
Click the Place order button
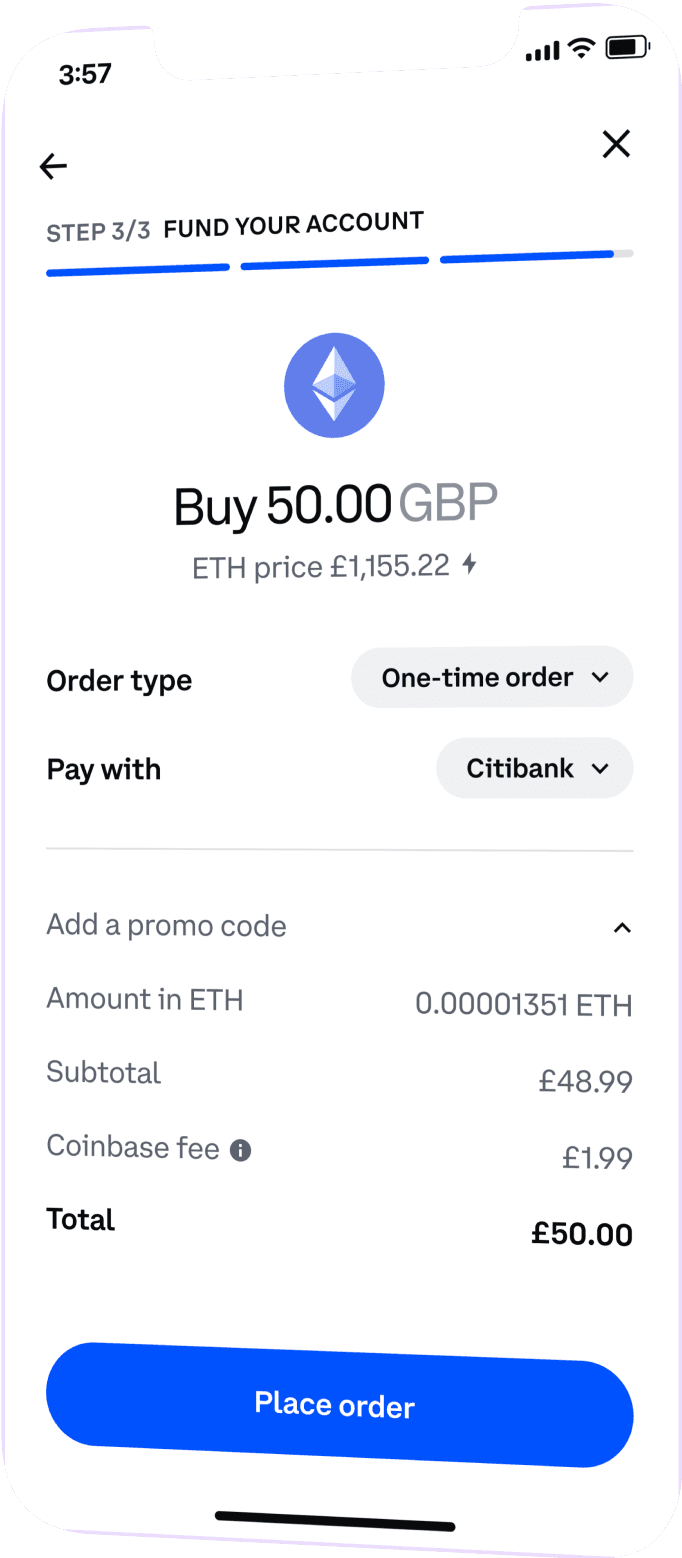[340, 1405]
